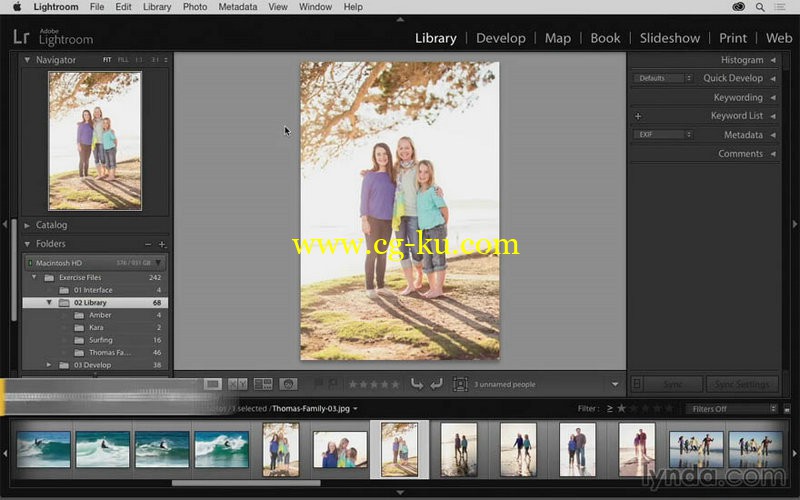
Task: Toggle sync switch left of Sync button
Action: [637, 384]
